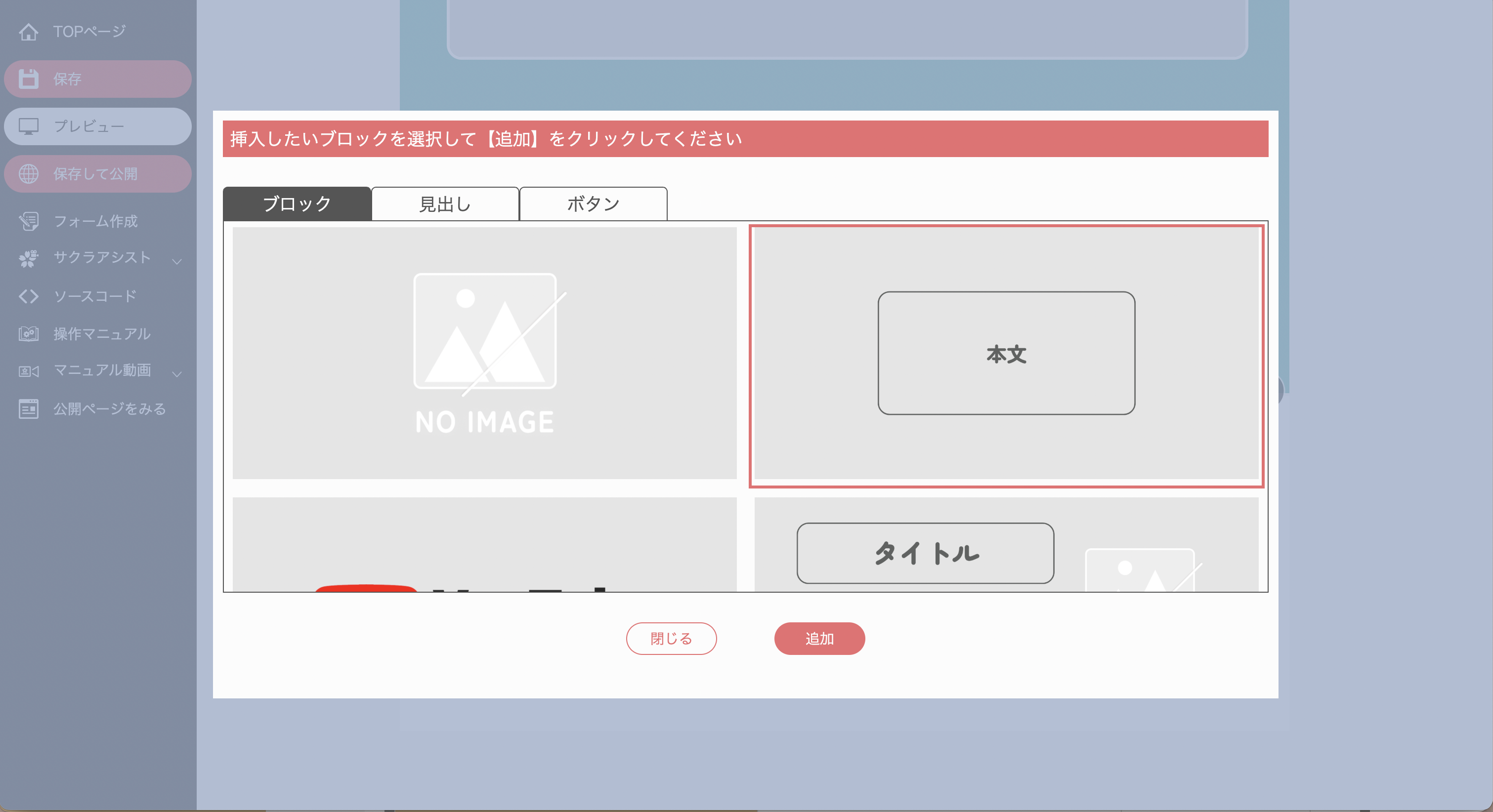
Task: Click the 閉じる button
Action: (x=671, y=639)
